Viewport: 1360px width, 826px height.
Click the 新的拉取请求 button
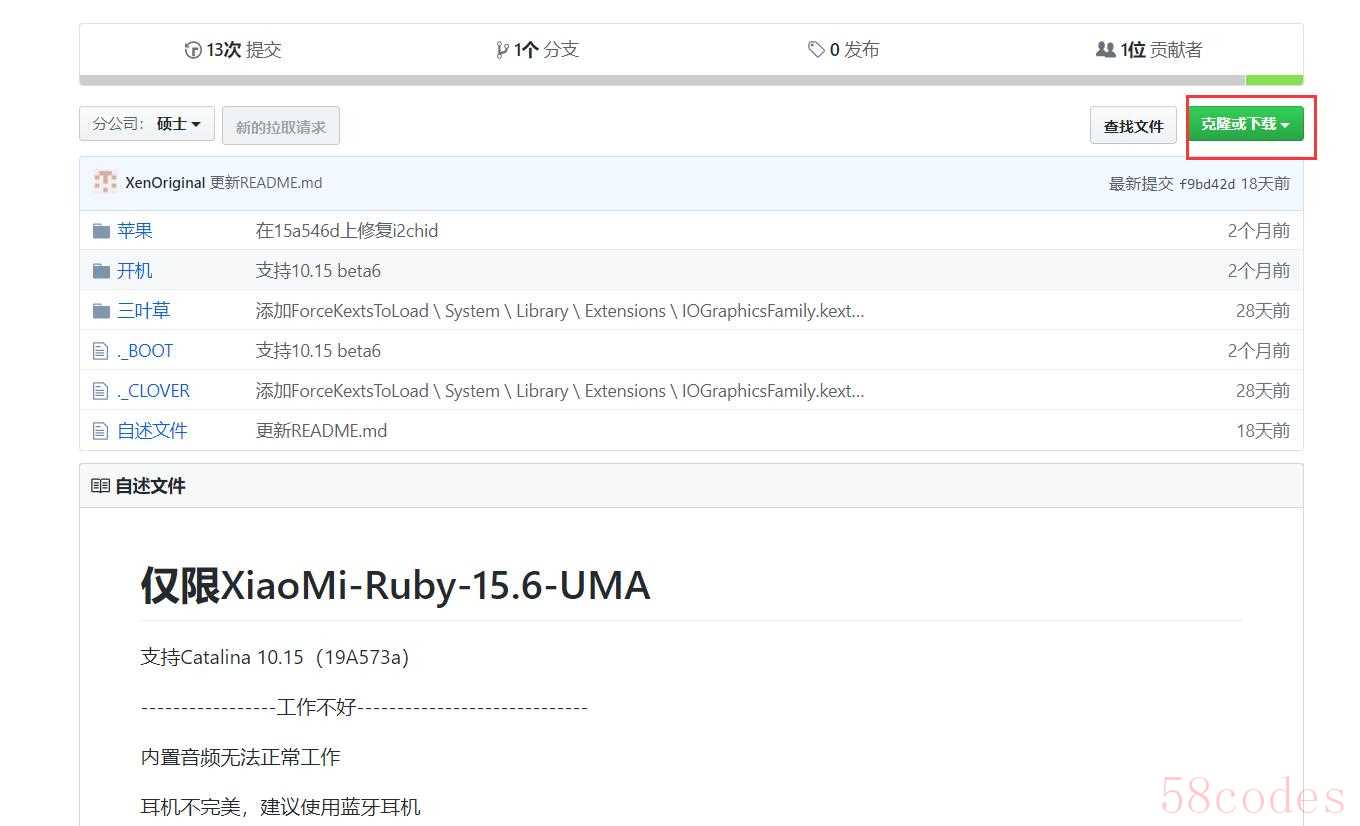point(280,127)
